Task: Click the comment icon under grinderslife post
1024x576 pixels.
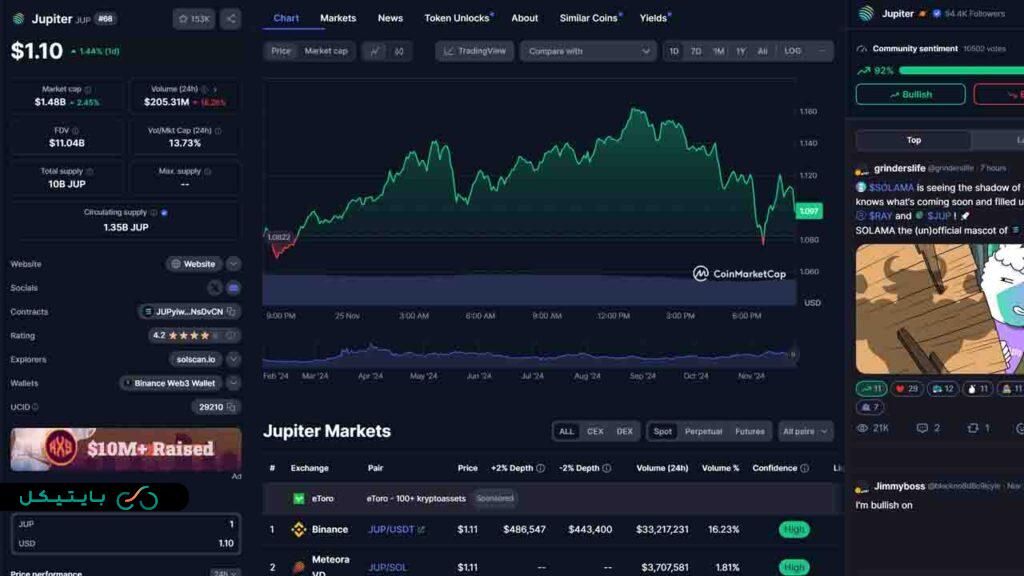Action: click(923, 428)
